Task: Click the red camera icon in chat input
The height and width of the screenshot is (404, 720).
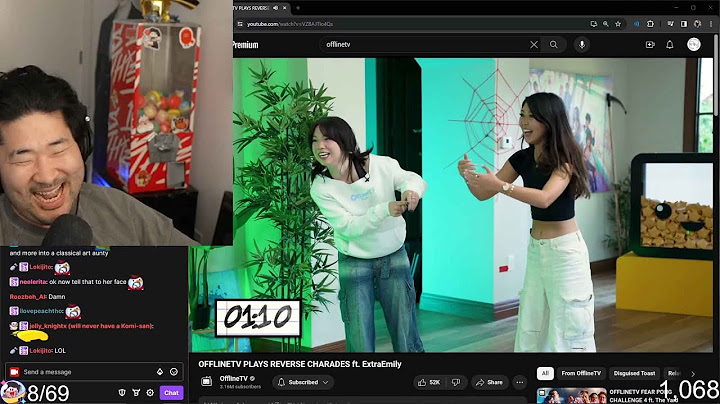Action: (14, 372)
